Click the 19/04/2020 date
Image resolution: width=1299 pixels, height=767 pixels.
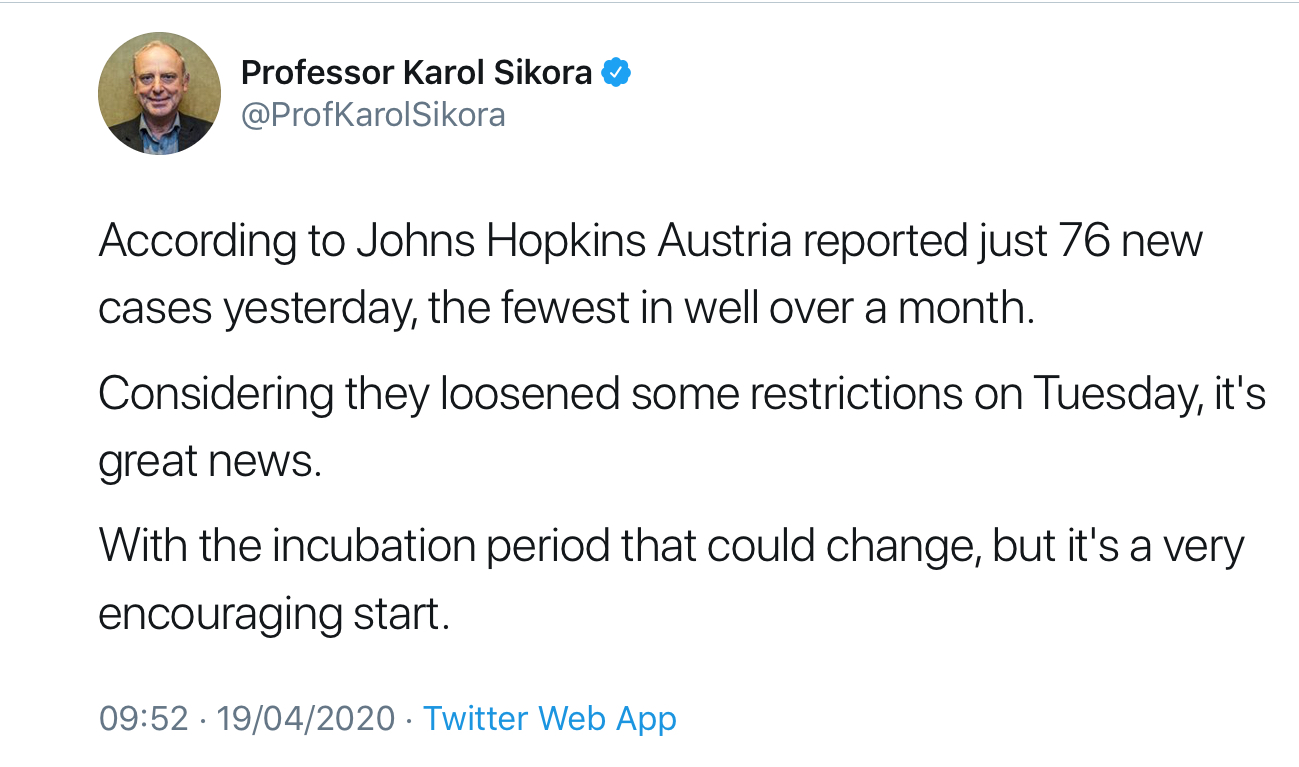point(307,718)
